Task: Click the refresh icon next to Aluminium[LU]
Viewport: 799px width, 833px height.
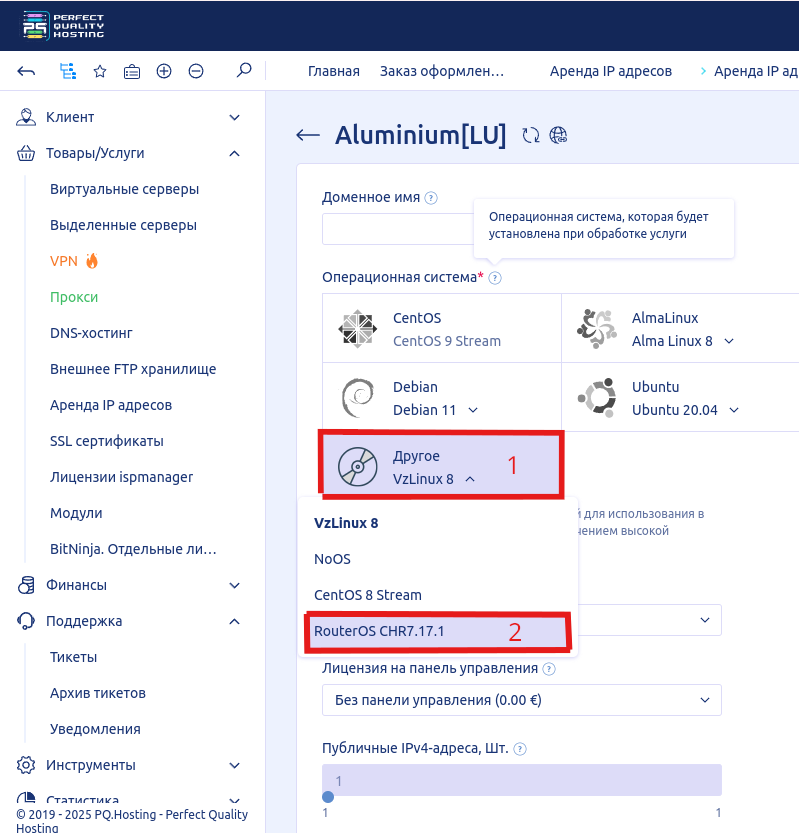Action: [531, 135]
